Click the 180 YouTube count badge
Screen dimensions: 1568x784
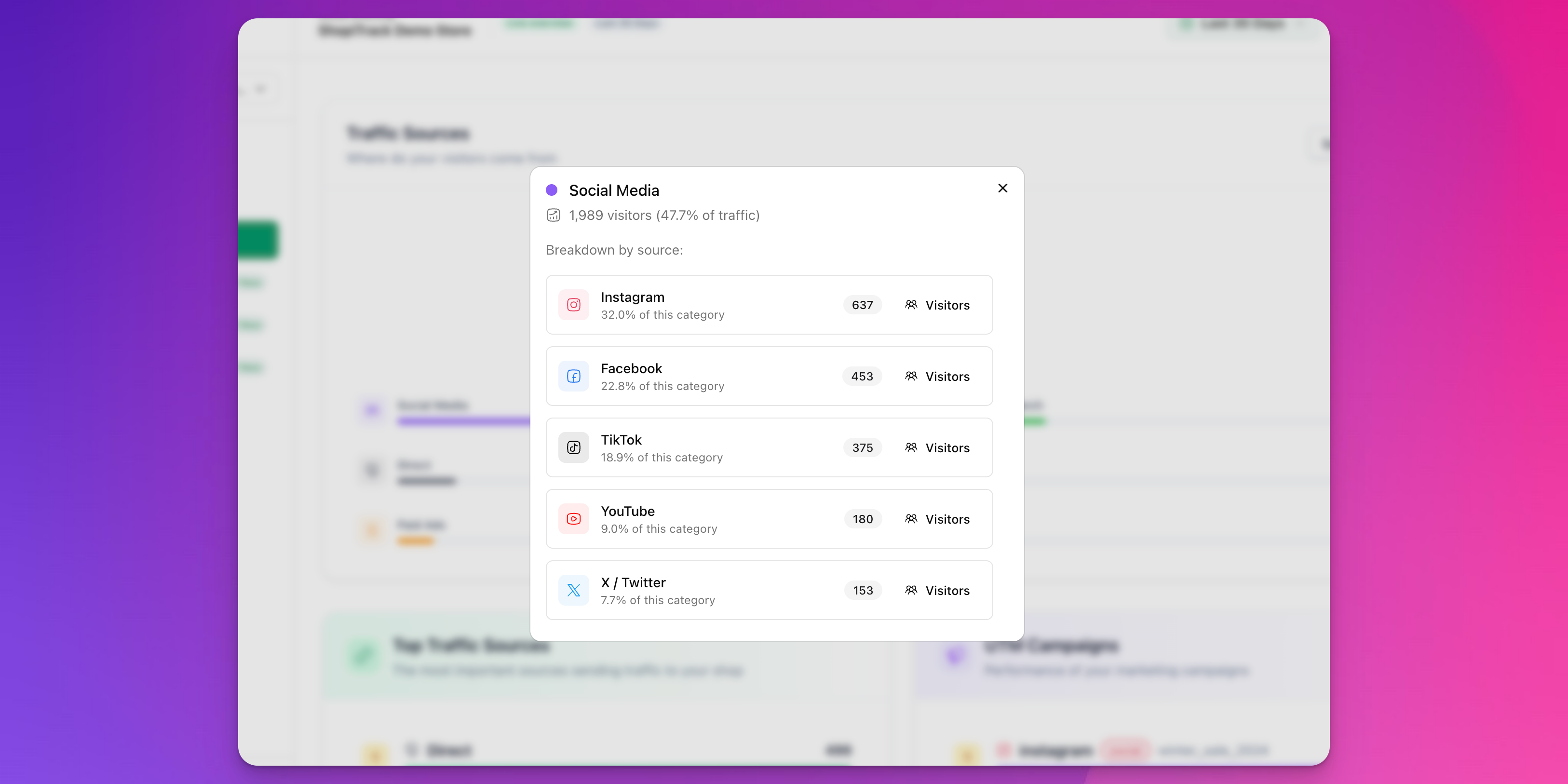point(863,519)
